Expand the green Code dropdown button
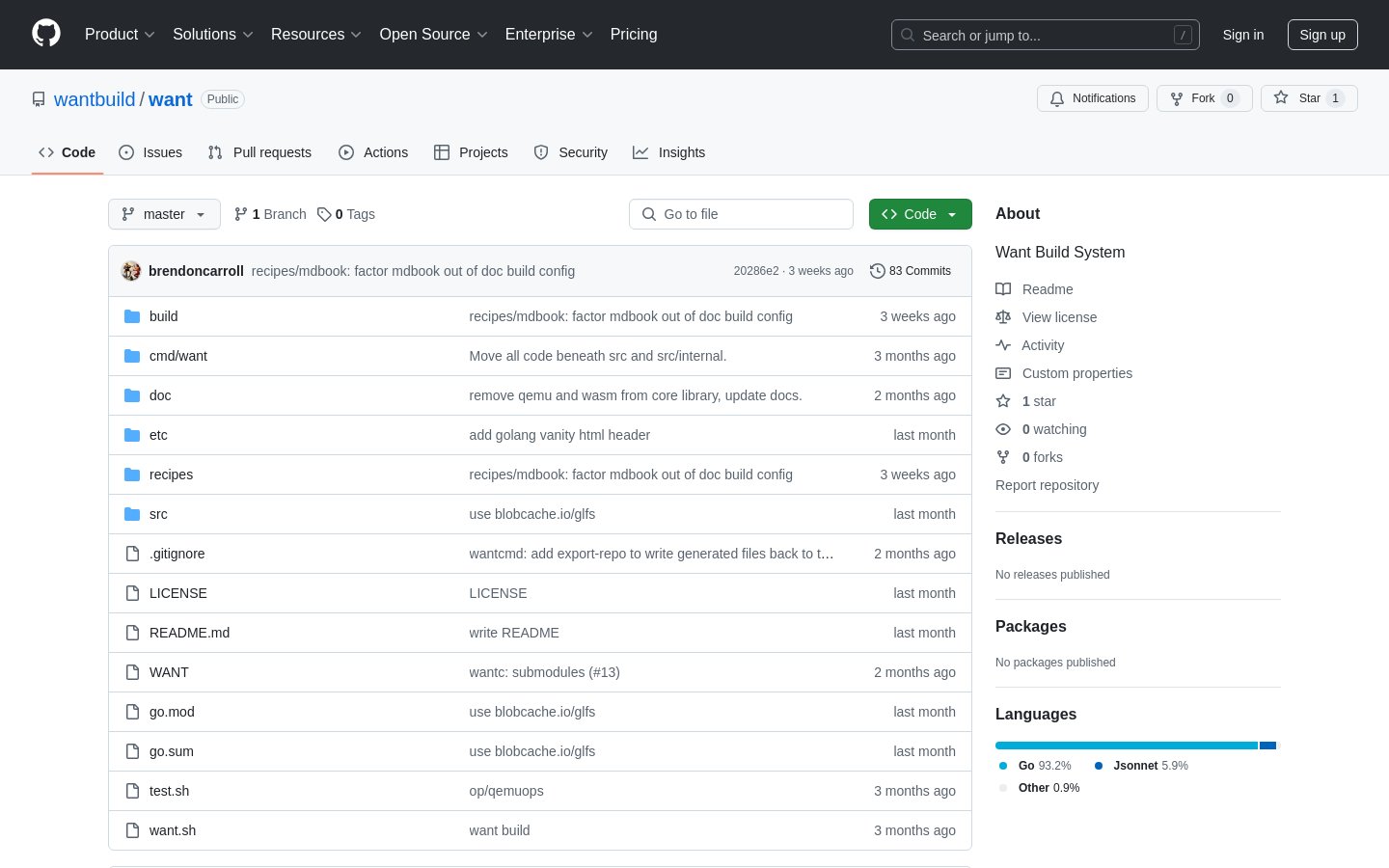1389x868 pixels. pos(920,214)
